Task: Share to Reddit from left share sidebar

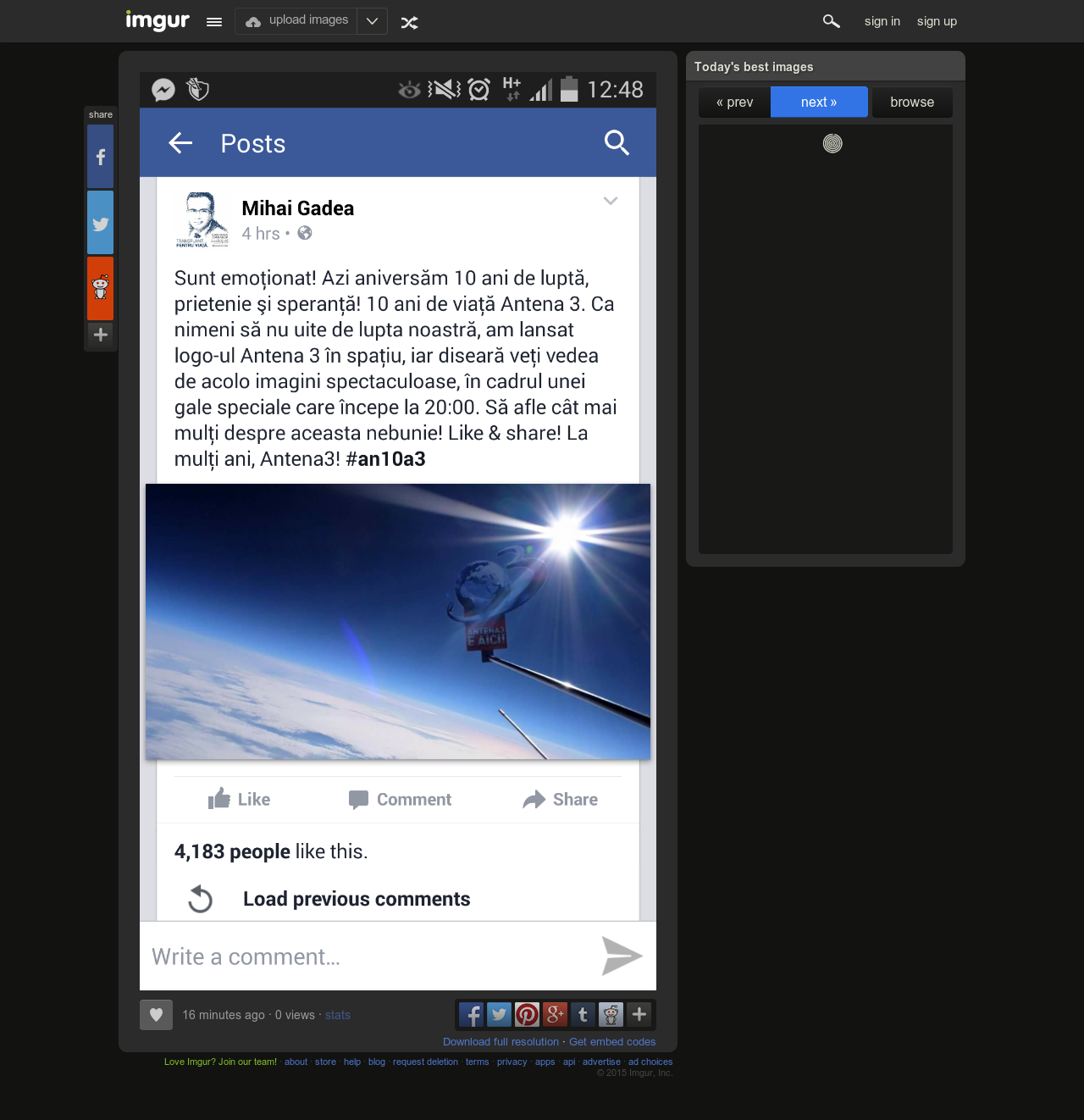Action: pos(100,288)
